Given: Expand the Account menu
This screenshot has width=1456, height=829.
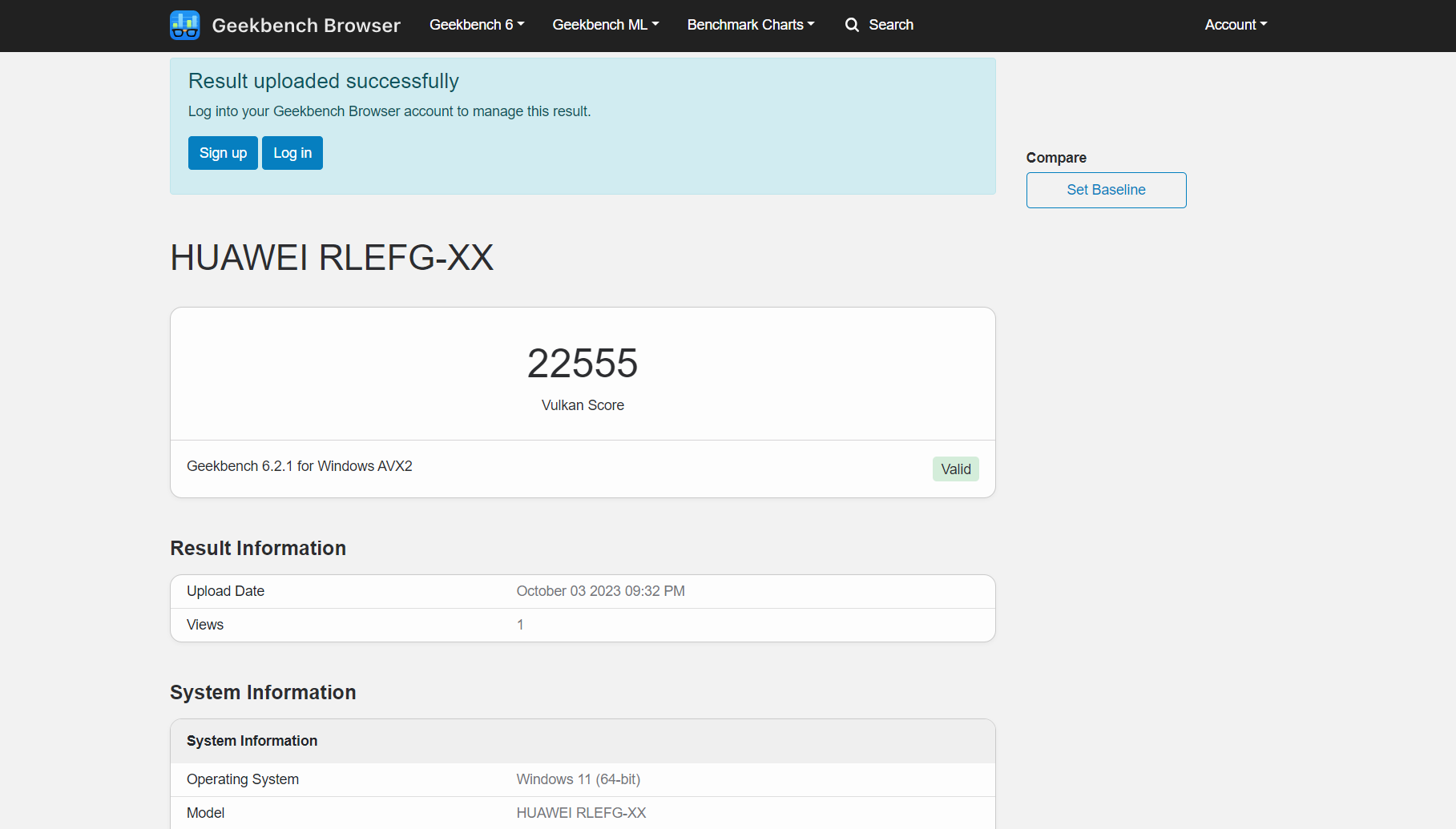Looking at the screenshot, I should (1236, 25).
